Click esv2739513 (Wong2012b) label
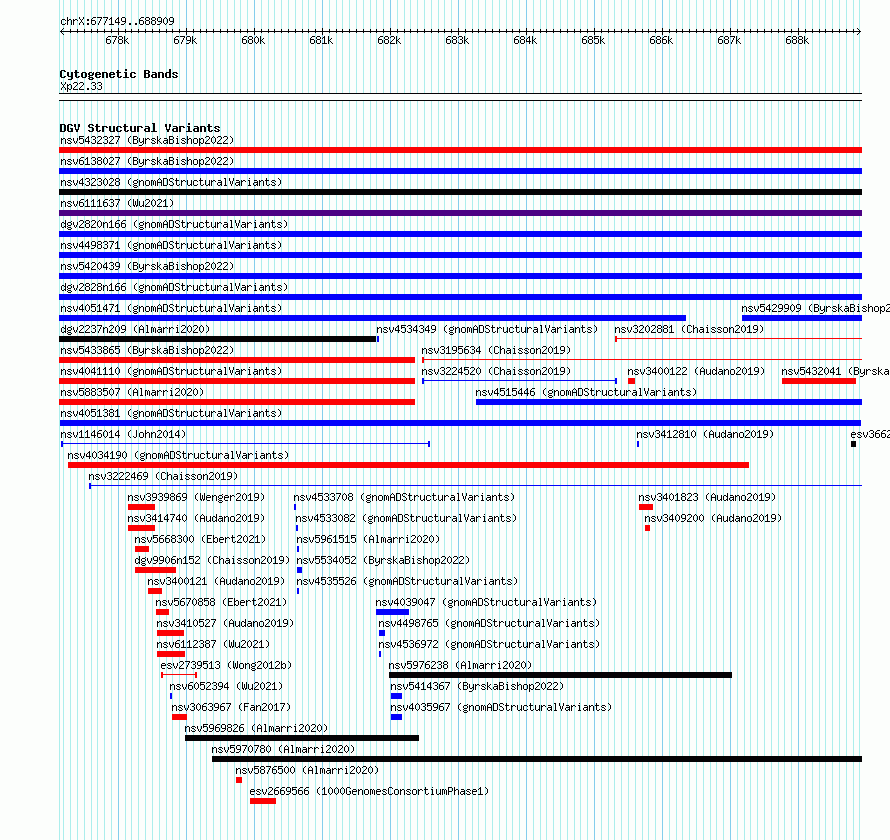This screenshot has height=840, width=890. (x=226, y=665)
